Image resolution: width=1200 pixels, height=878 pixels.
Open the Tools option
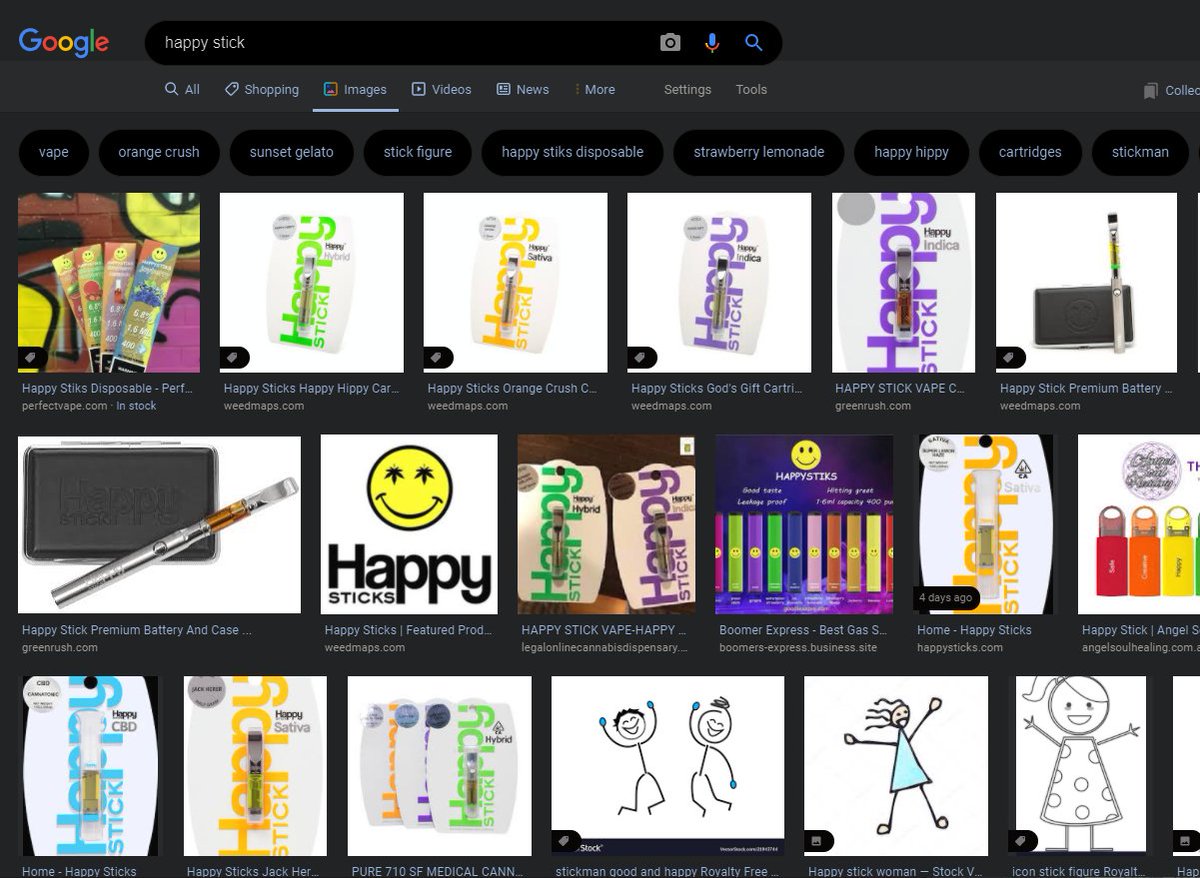pos(751,89)
